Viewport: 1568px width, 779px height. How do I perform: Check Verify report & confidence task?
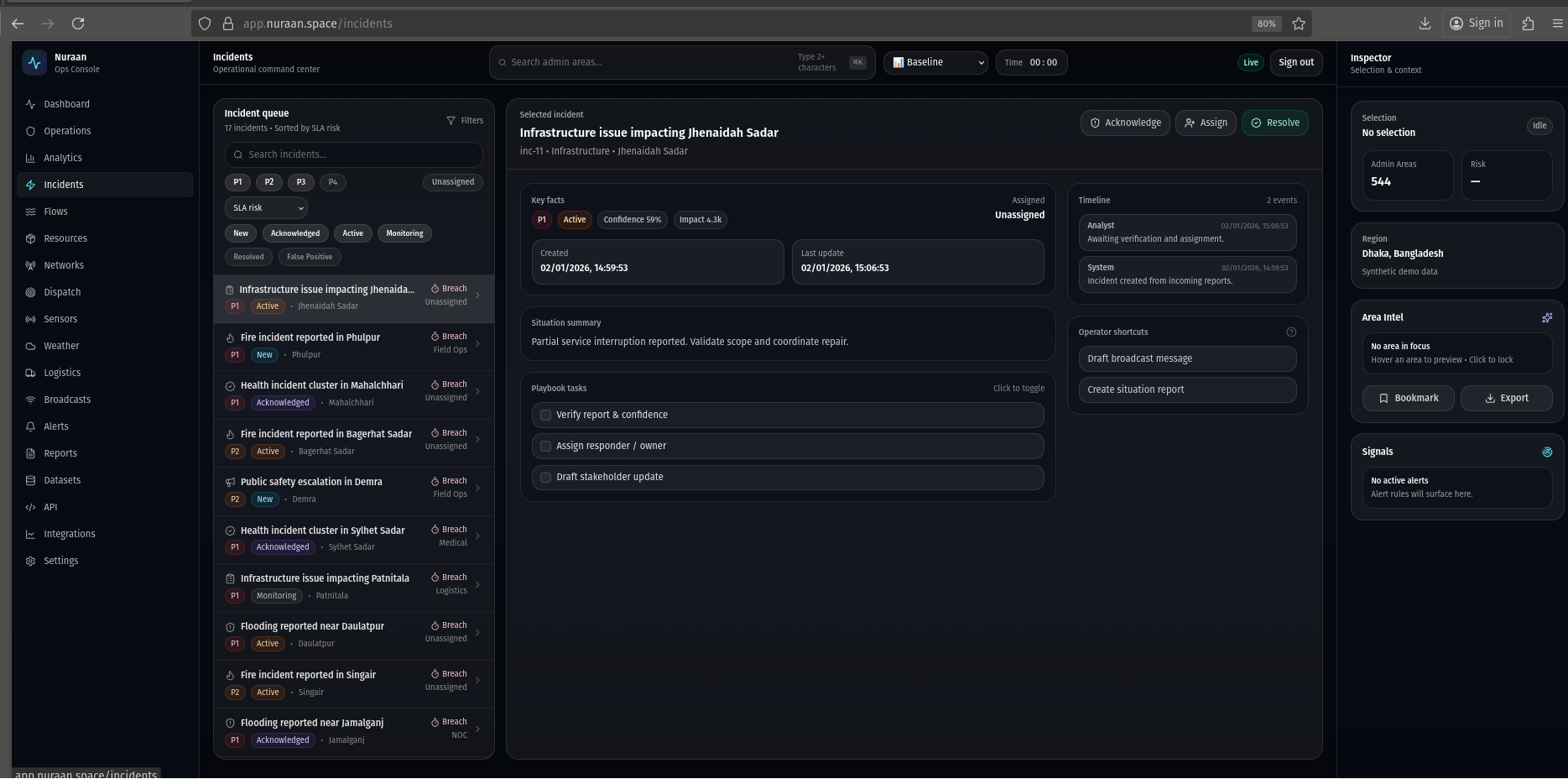545,415
